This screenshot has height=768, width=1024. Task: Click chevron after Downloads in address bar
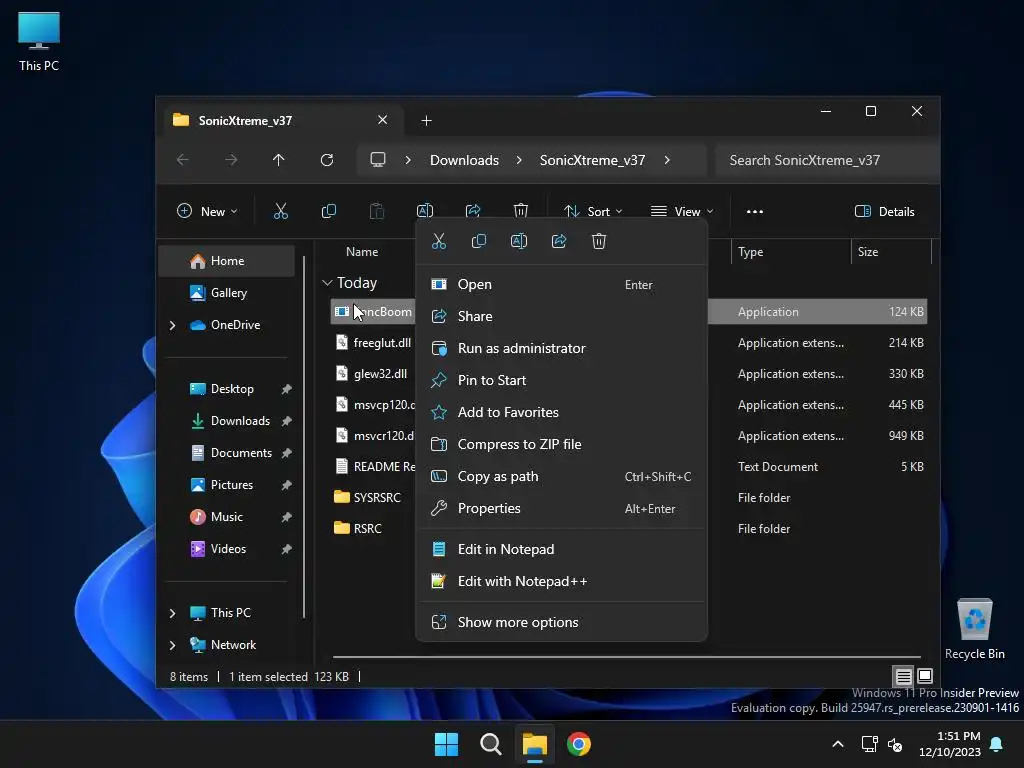(x=519, y=160)
